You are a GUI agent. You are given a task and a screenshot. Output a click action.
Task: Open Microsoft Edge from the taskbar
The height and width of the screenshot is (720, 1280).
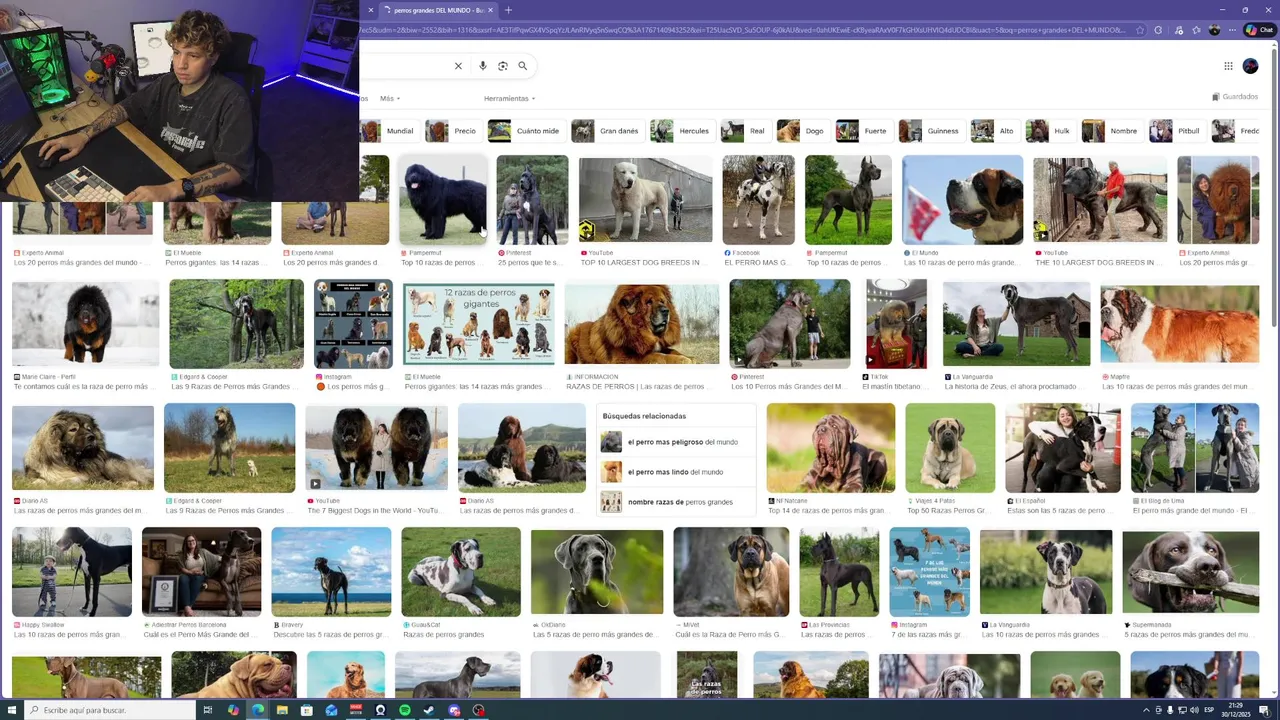257,710
